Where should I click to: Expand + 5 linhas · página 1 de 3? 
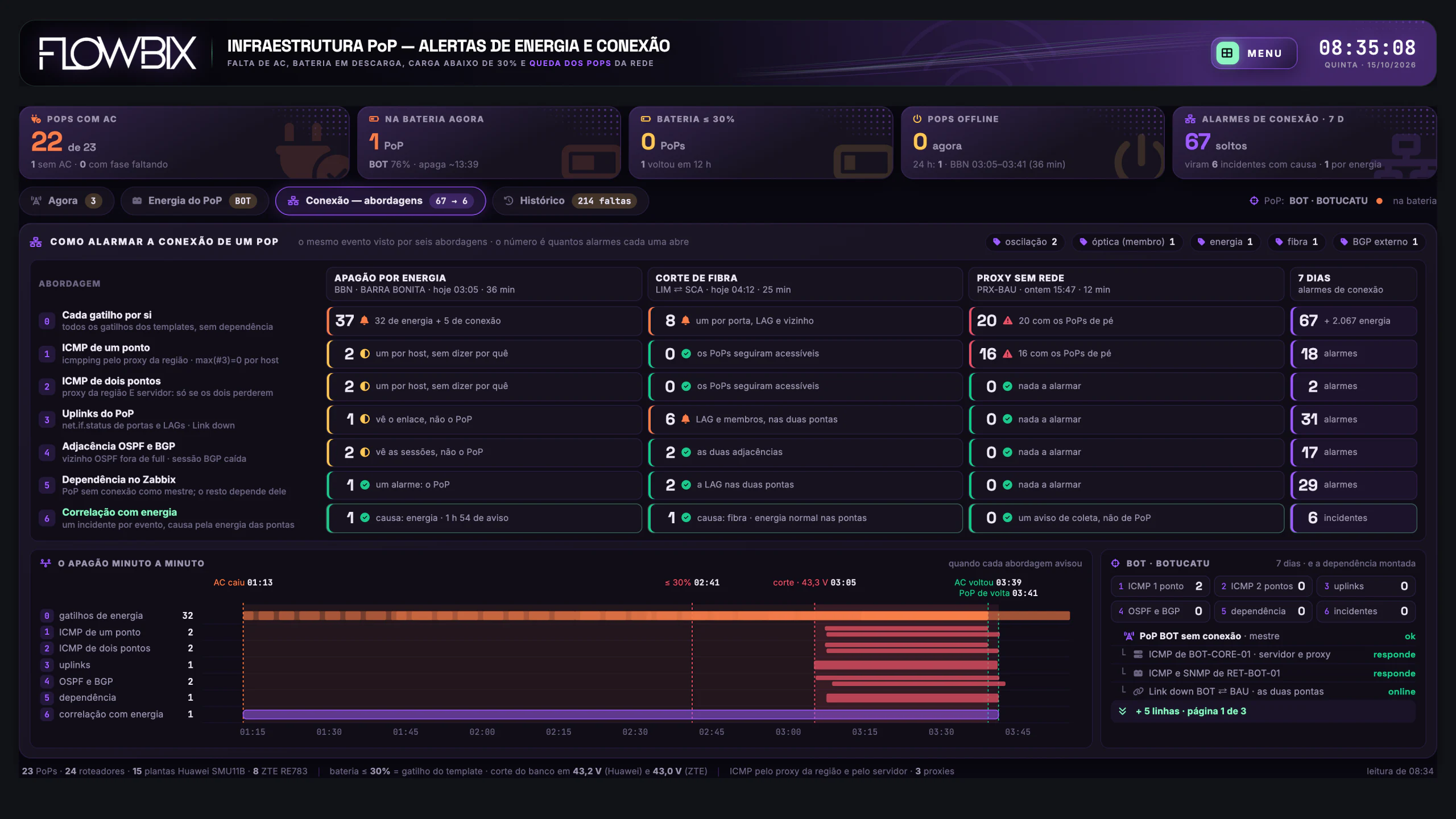coord(1263,712)
